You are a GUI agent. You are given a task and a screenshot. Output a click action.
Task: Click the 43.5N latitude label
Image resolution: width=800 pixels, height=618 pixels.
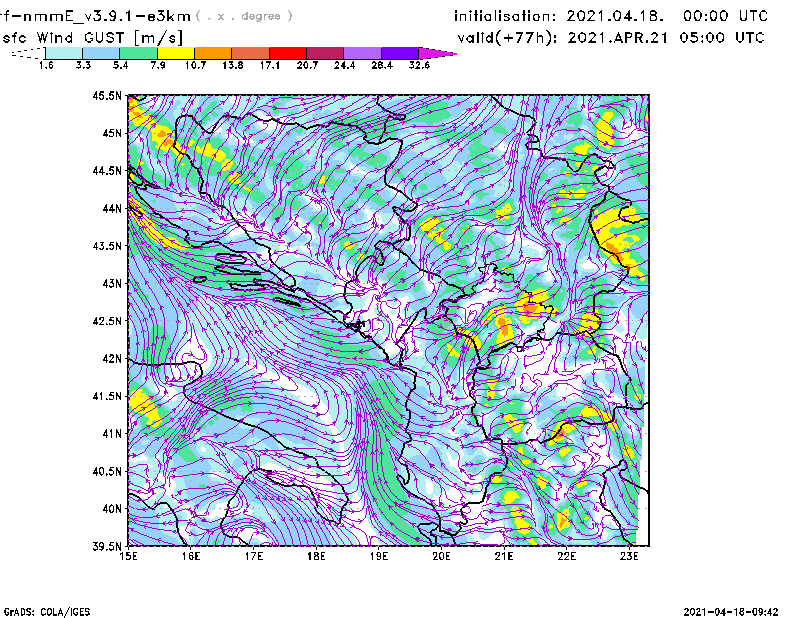pyautogui.click(x=107, y=246)
